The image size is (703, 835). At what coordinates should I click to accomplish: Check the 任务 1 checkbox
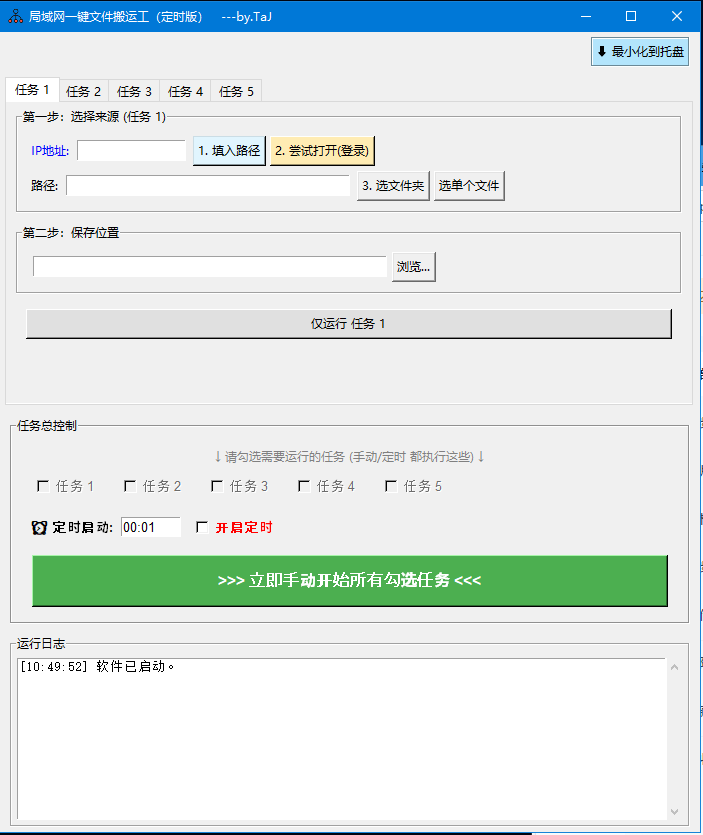(43, 487)
